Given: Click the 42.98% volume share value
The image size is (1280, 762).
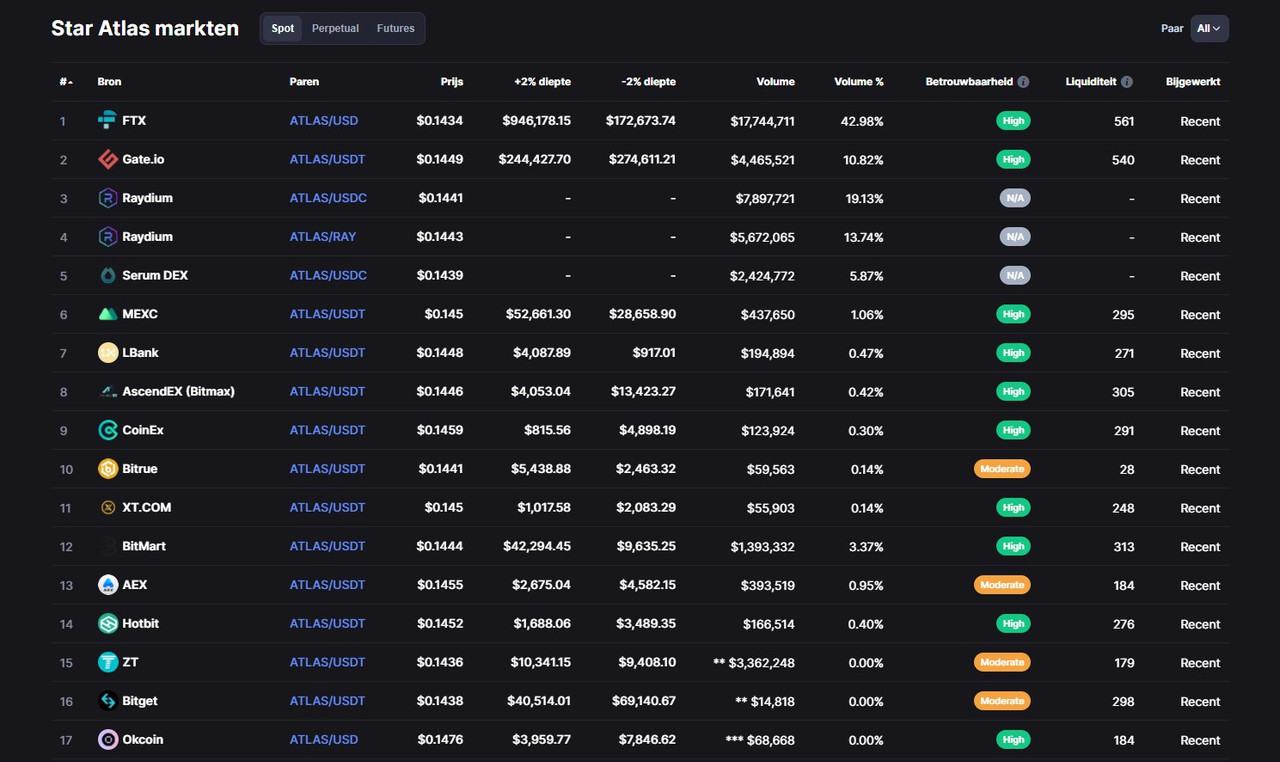Looking at the screenshot, I should point(863,121).
